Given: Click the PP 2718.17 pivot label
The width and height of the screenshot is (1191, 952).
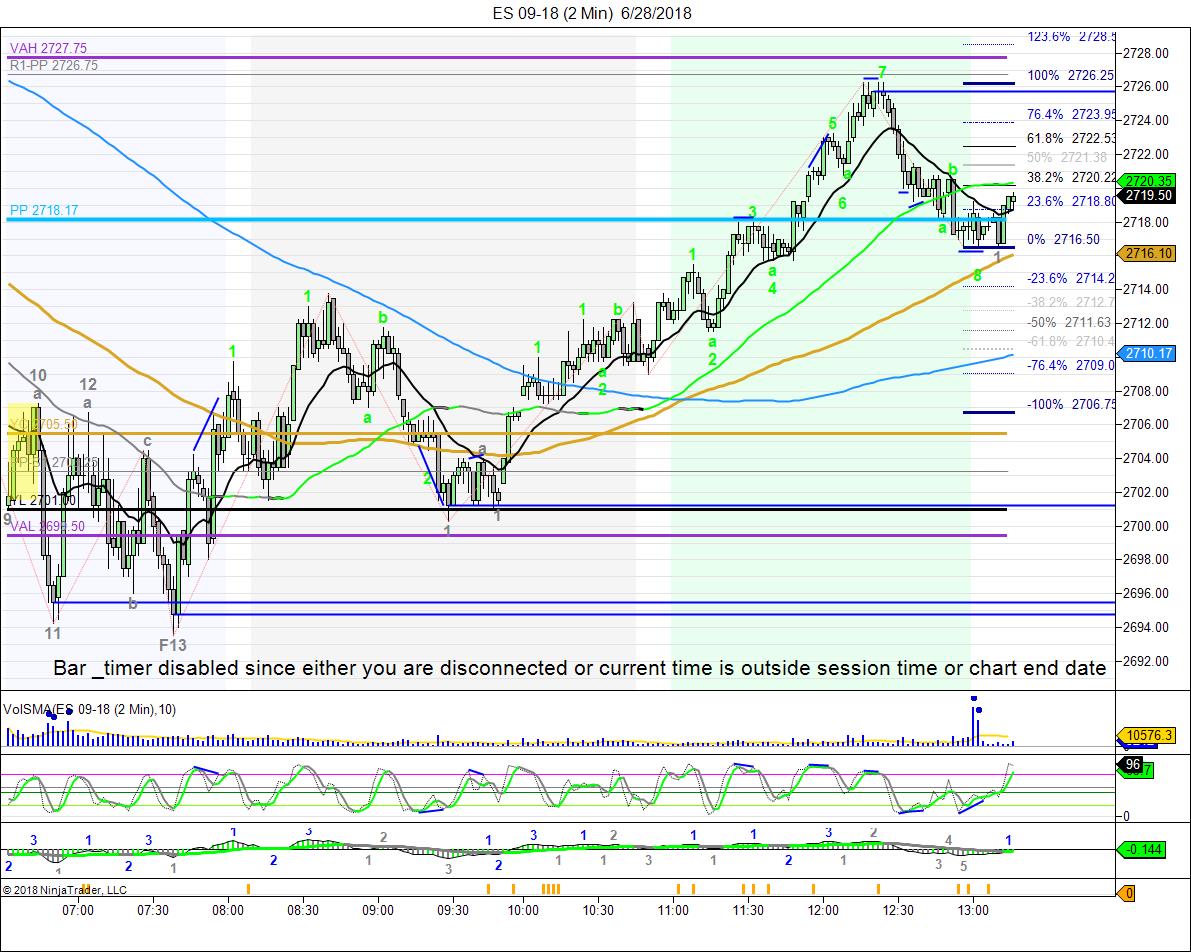Looking at the screenshot, I should click(44, 210).
